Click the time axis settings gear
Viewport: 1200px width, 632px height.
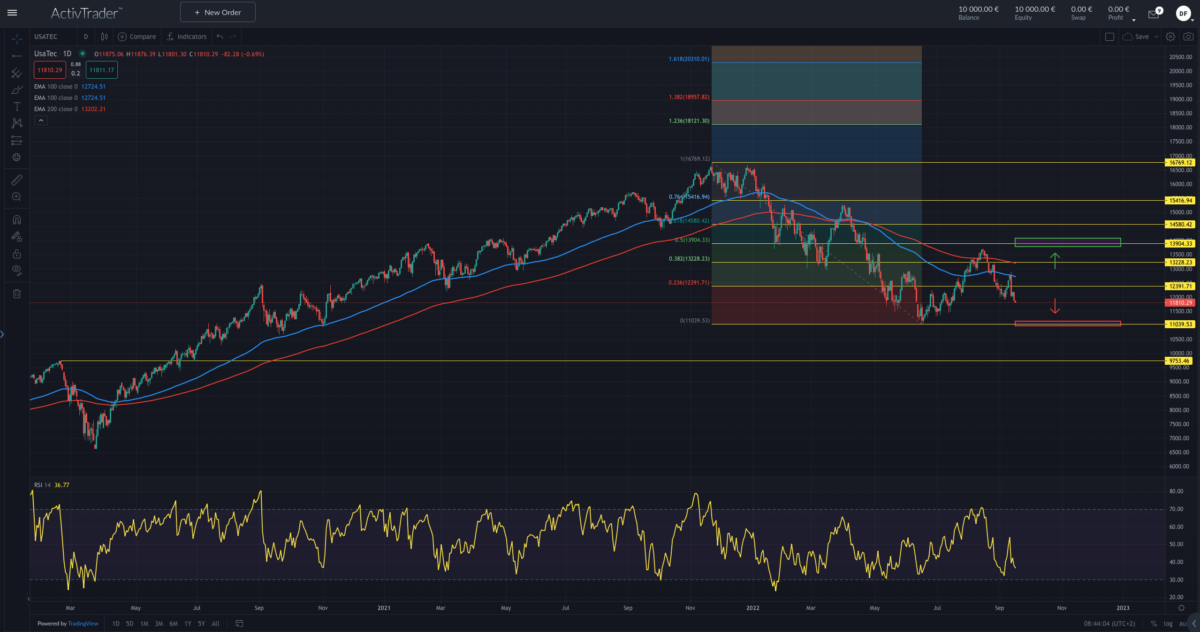click(1181, 607)
